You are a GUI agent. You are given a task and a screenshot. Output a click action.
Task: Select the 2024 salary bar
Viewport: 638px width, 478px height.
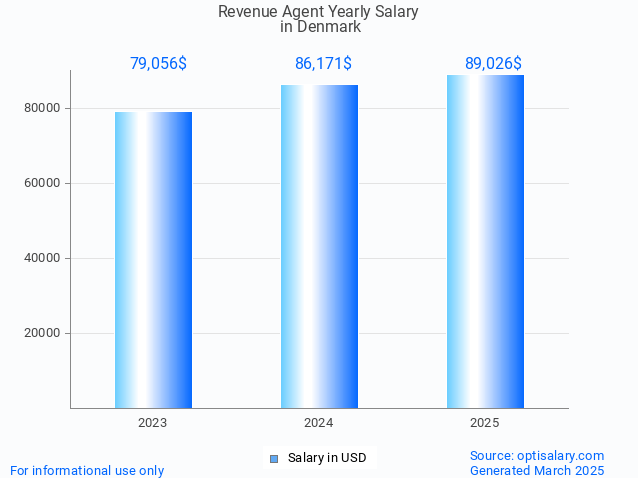319,247
